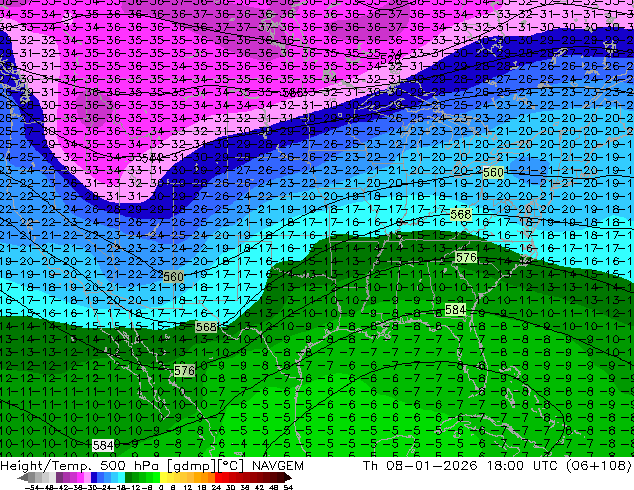Screen dimensions: 634x490
Task: Click the date '08-01-2026' in the footer
Action: [x=432, y=465]
